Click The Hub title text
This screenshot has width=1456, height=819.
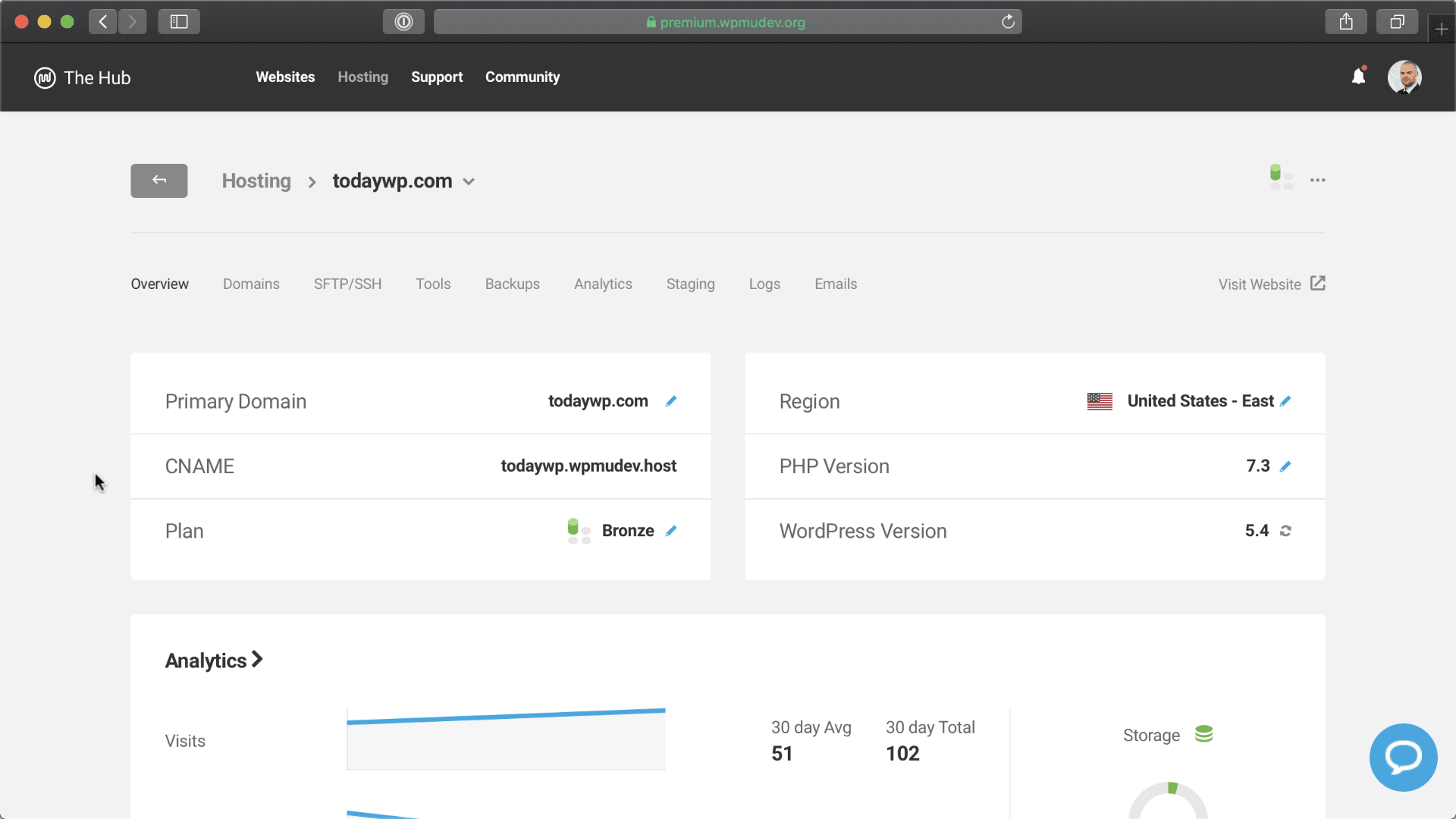pyautogui.click(x=97, y=77)
